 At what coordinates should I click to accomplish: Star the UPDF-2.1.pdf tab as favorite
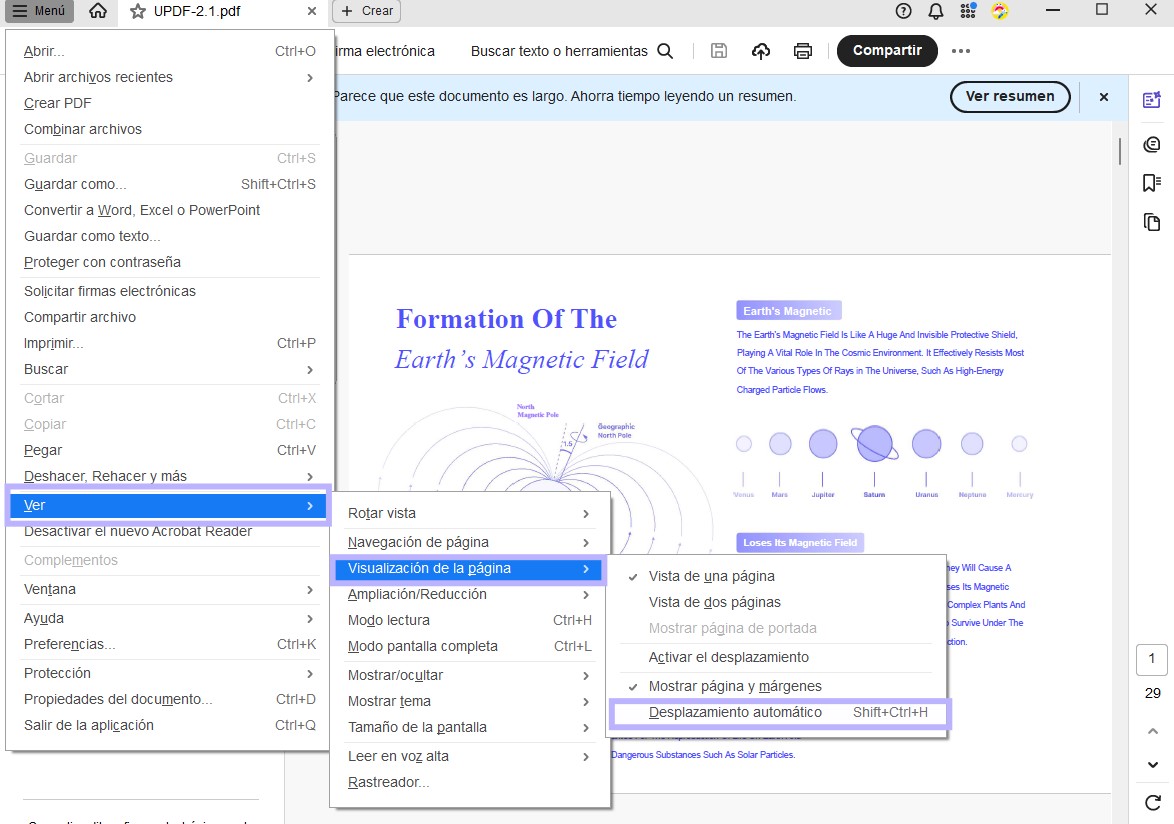138,11
